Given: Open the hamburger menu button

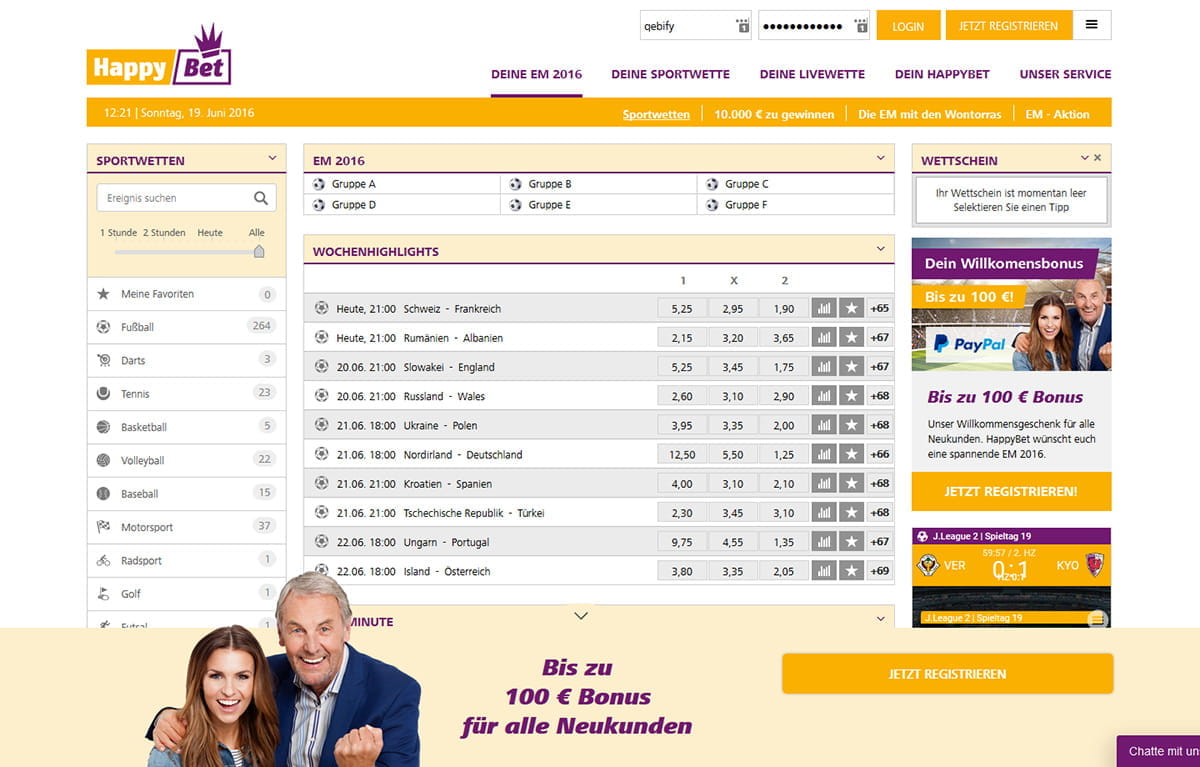Looking at the screenshot, I should pos(1092,25).
